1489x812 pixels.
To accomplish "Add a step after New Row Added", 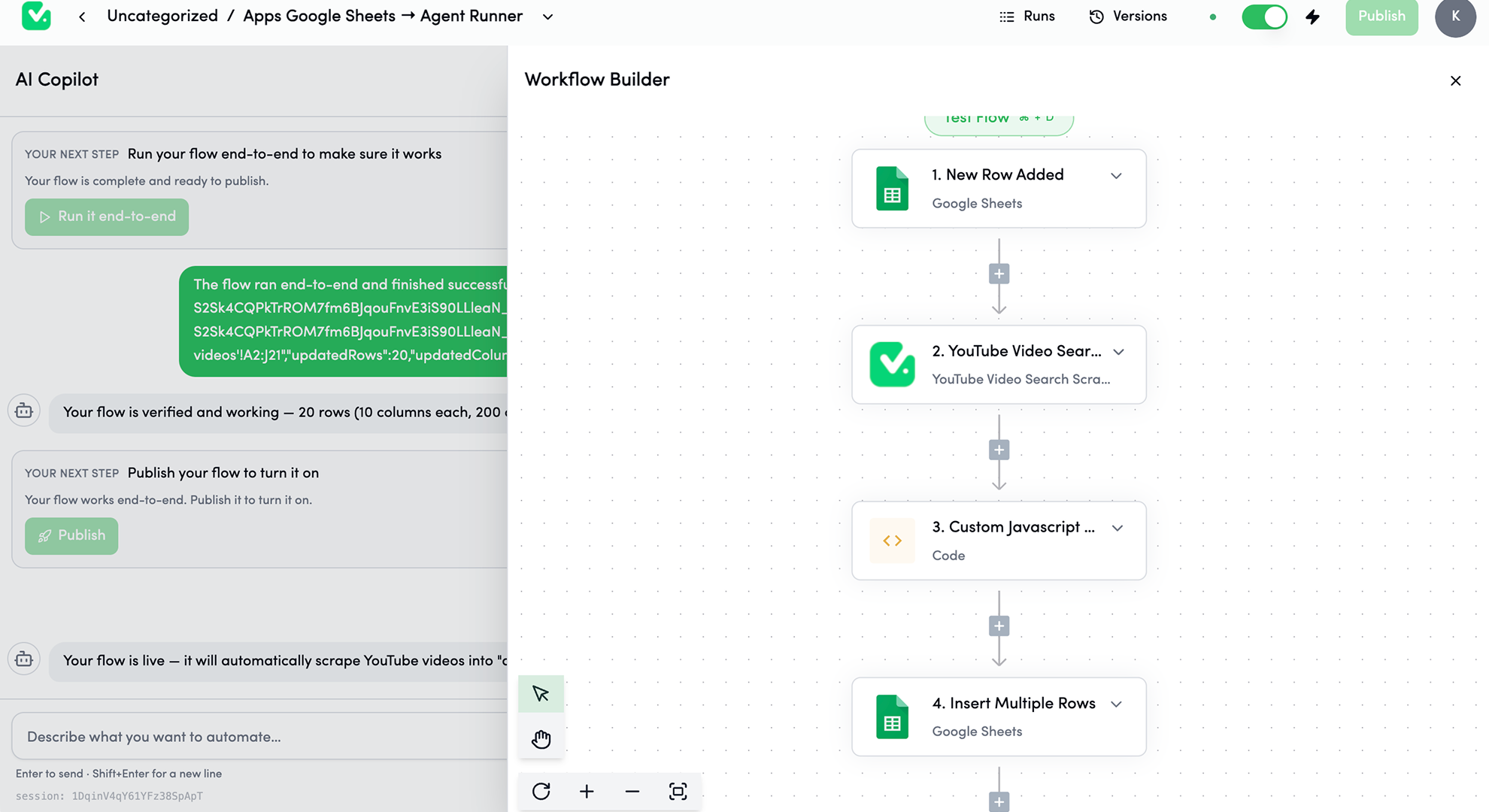I will pyautogui.click(x=999, y=274).
